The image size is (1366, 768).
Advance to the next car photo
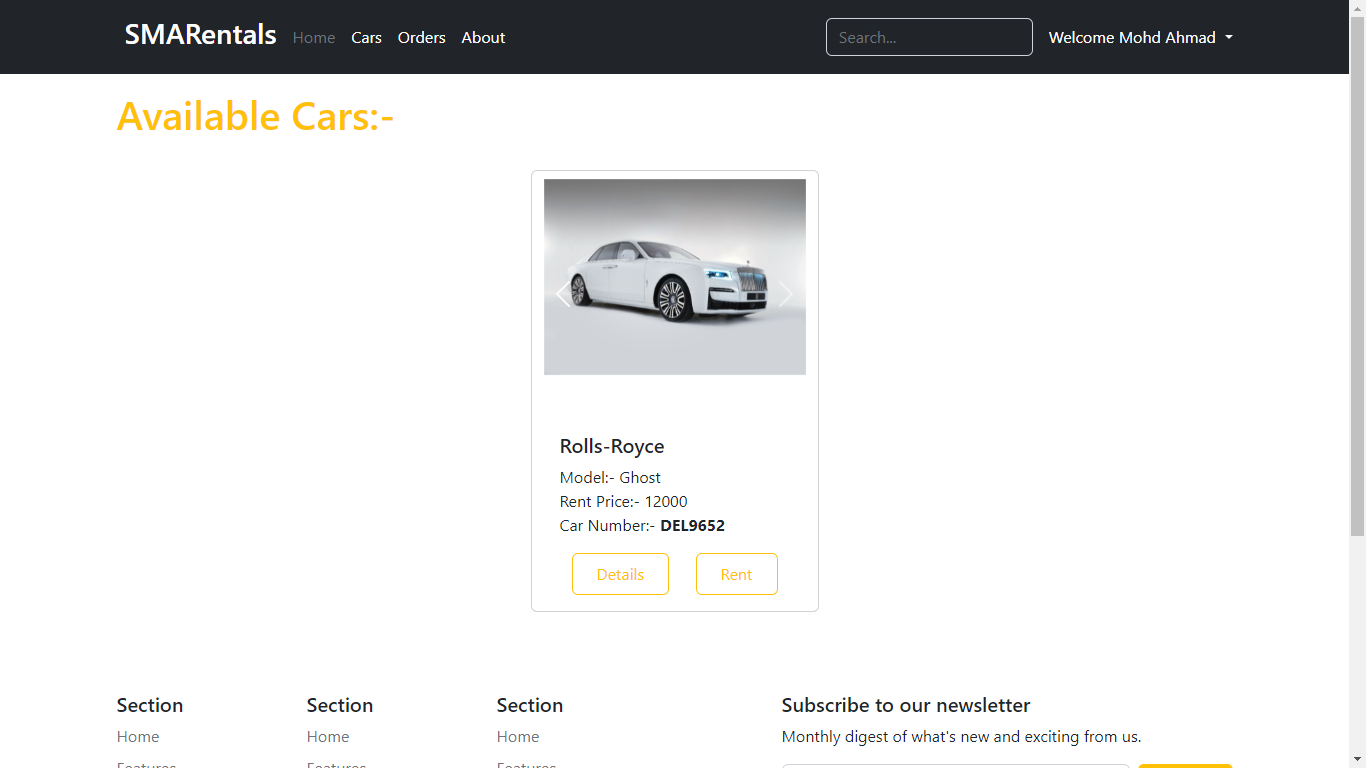pos(786,294)
